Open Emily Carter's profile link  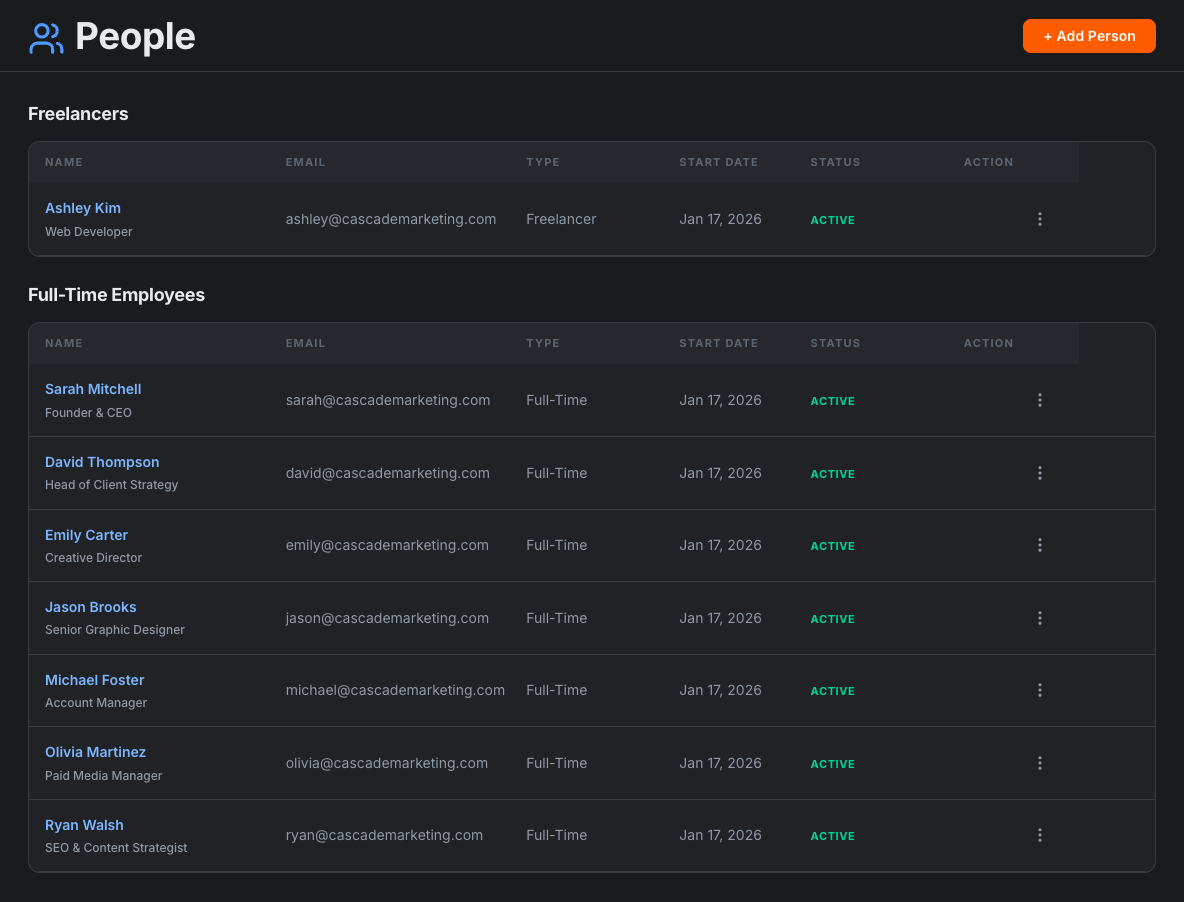point(86,535)
